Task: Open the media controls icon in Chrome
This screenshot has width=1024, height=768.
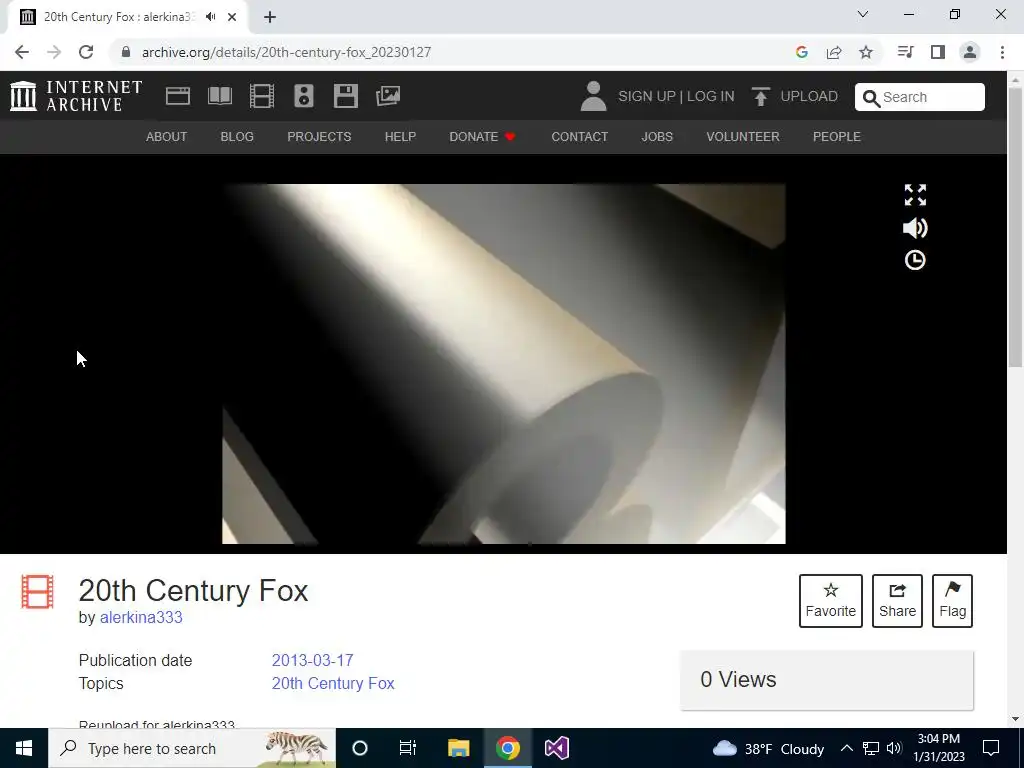Action: pyautogui.click(x=905, y=52)
